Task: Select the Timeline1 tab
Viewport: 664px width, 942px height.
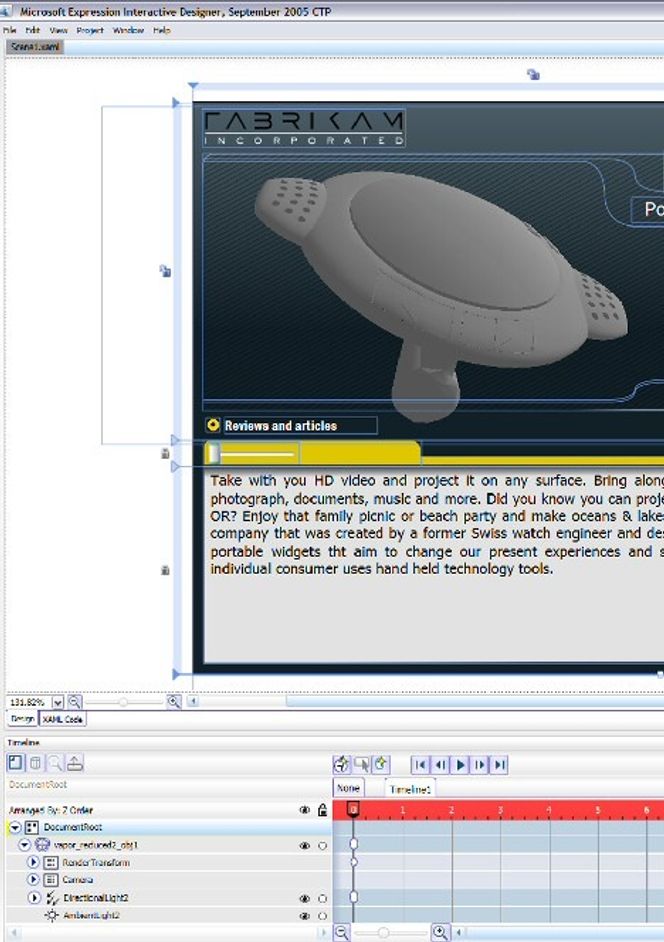Action: [x=408, y=789]
